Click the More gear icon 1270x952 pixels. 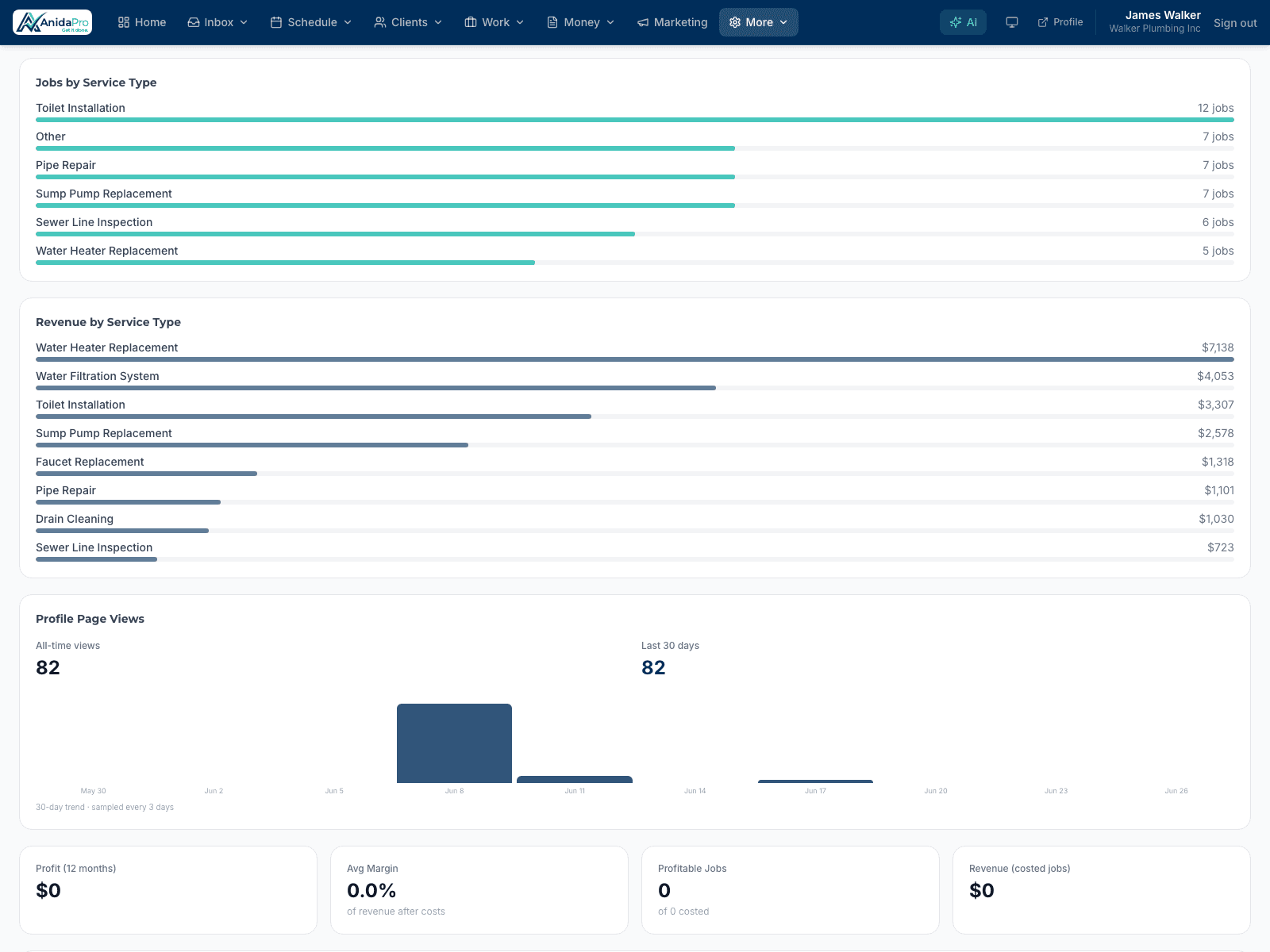pyautogui.click(x=735, y=22)
